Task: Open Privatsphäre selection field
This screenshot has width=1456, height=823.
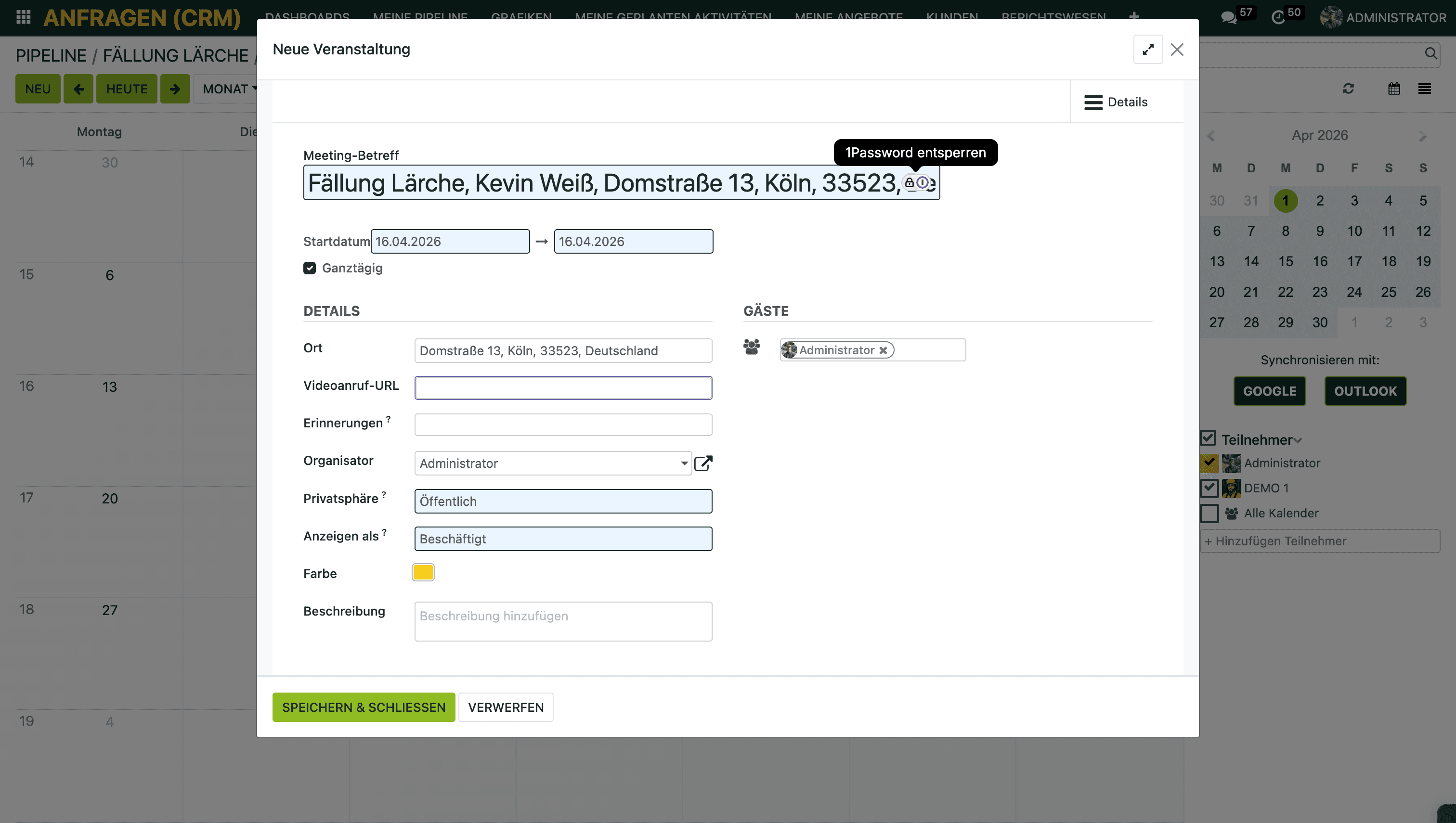Action: pyautogui.click(x=562, y=501)
